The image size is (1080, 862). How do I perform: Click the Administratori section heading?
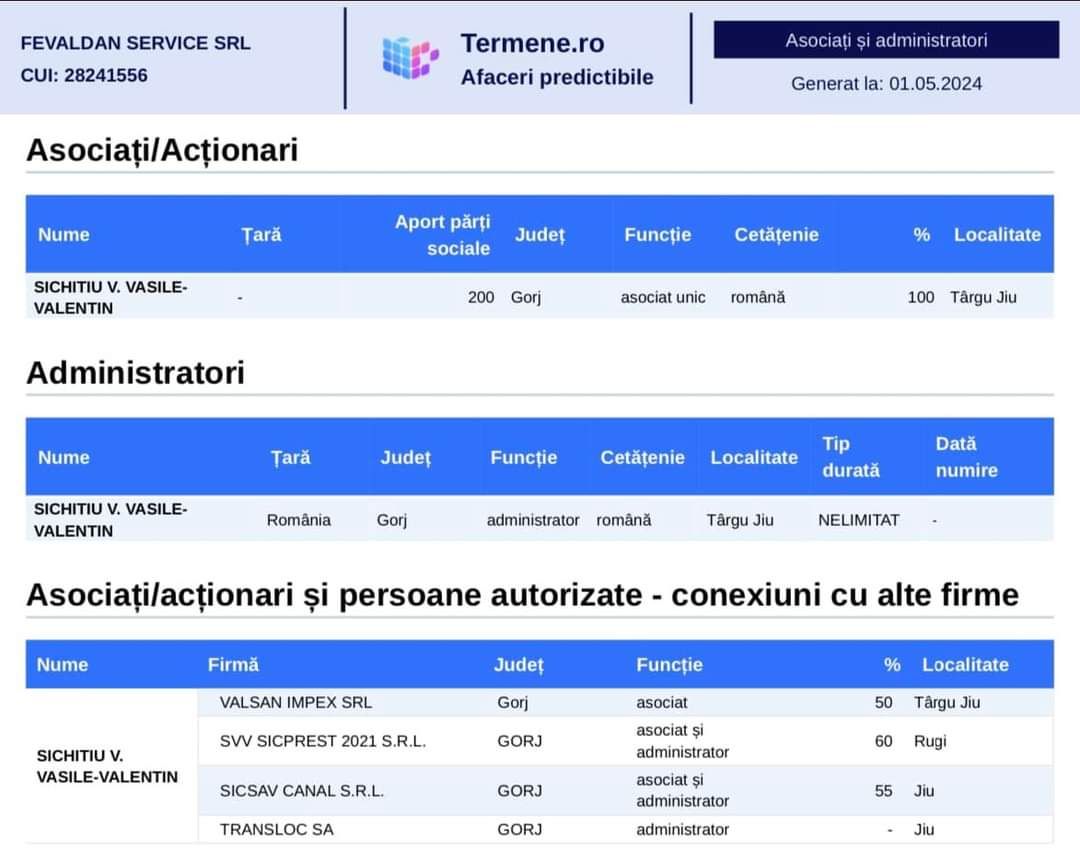click(135, 373)
